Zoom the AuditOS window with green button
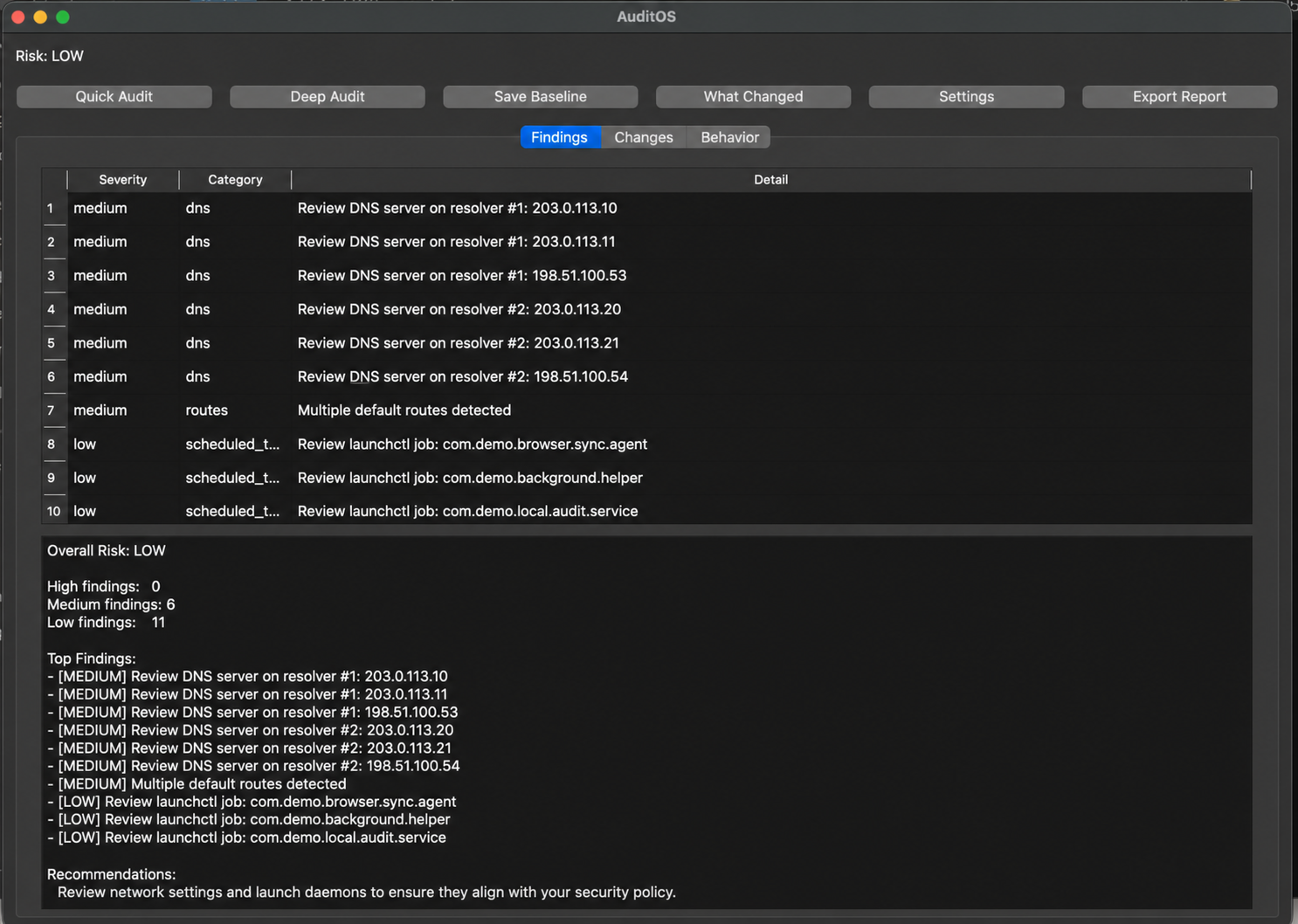This screenshot has width=1298, height=924. click(x=63, y=17)
